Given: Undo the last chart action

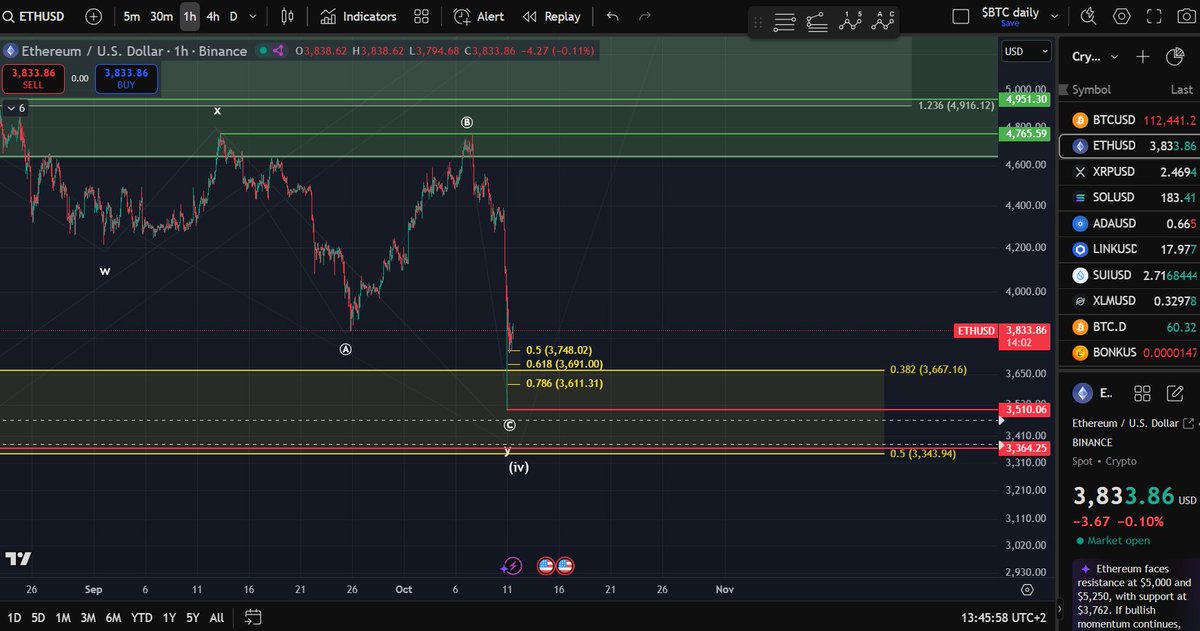Looking at the screenshot, I should 612,16.
